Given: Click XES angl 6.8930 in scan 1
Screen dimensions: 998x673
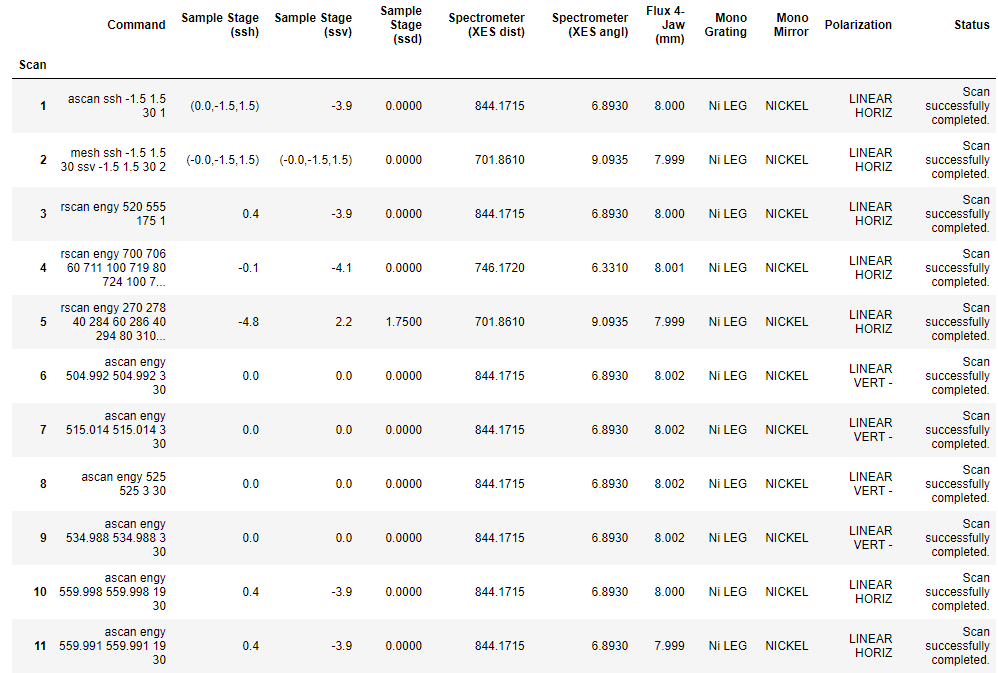Looking at the screenshot, I should click(610, 106).
